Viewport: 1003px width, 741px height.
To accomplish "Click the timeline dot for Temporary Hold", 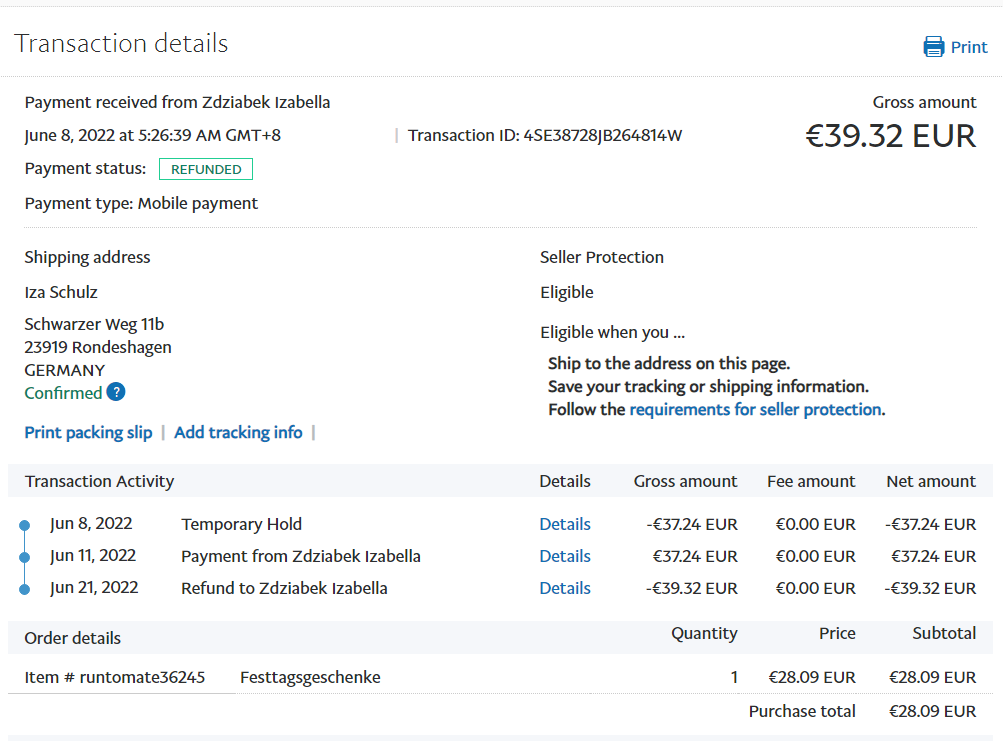I will [25, 525].
